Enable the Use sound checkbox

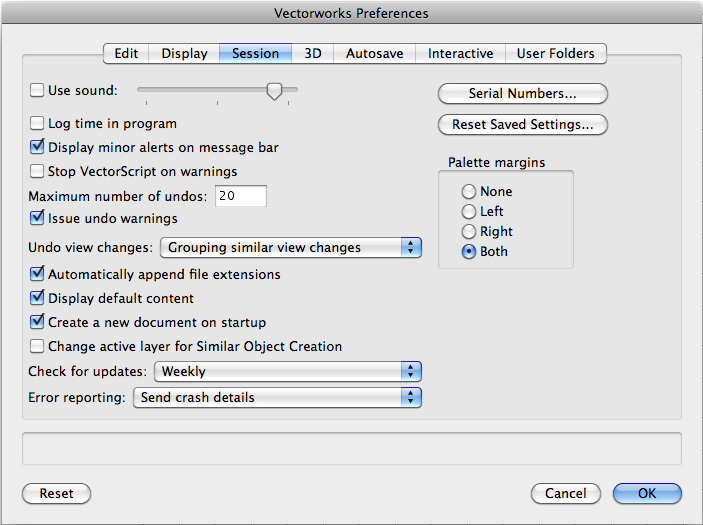click(37, 91)
